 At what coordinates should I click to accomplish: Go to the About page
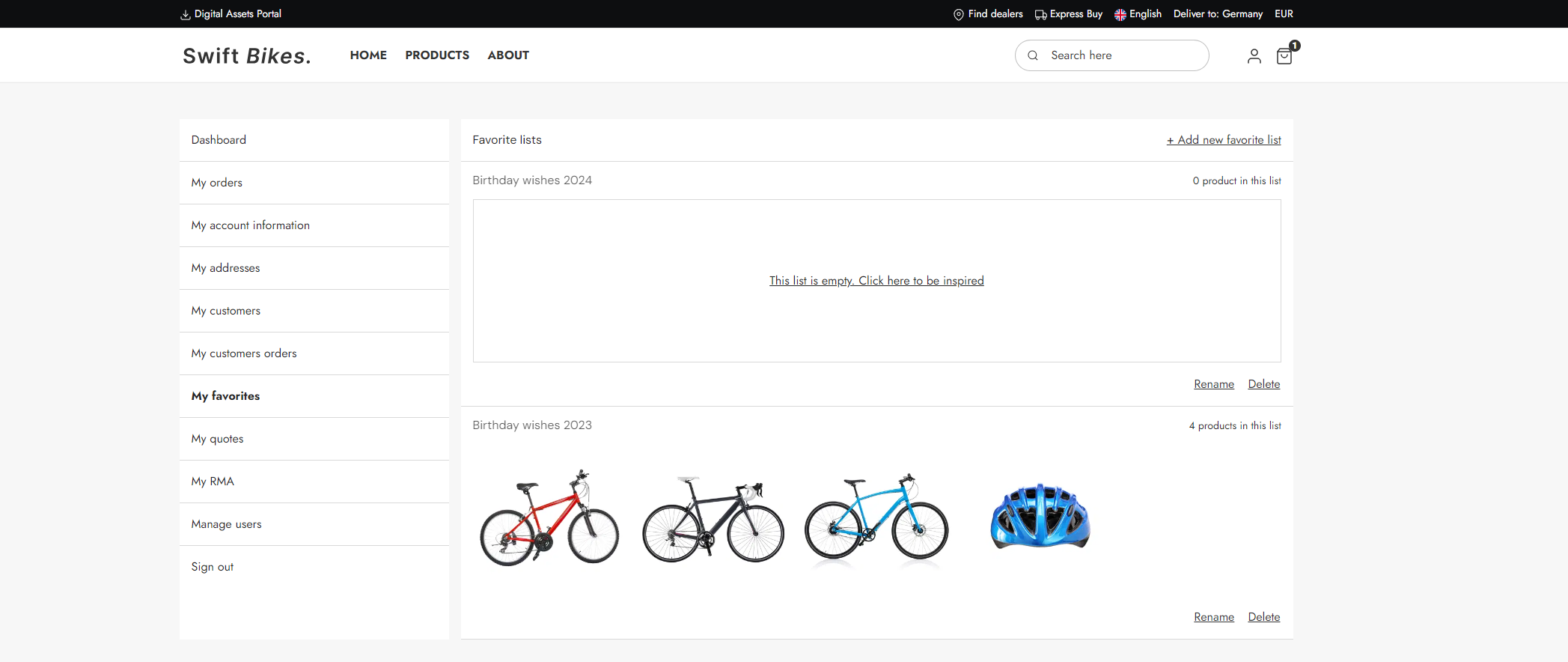click(x=508, y=55)
